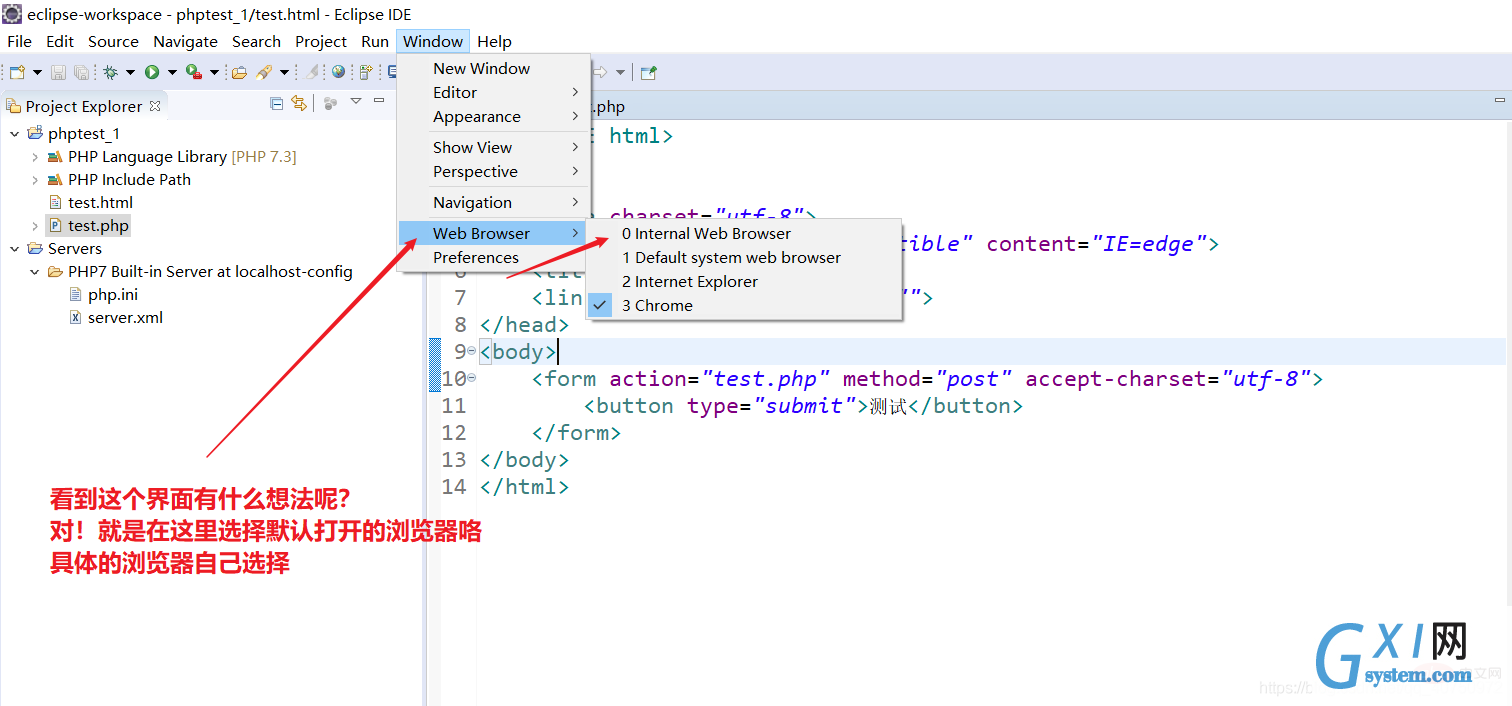The height and width of the screenshot is (706, 1512).
Task: Open the Perspective submenu
Action: tap(494, 172)
